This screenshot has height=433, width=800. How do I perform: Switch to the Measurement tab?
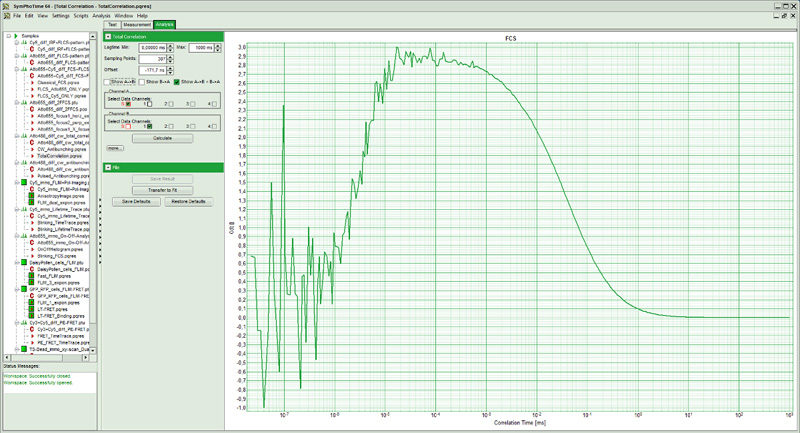137,23
